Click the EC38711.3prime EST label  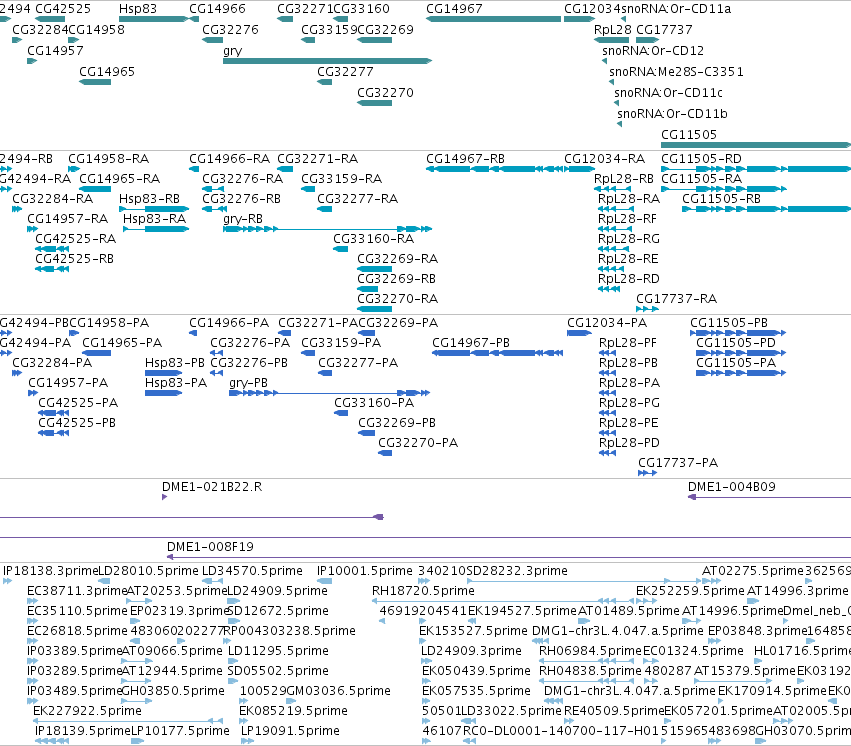[77, 591]
